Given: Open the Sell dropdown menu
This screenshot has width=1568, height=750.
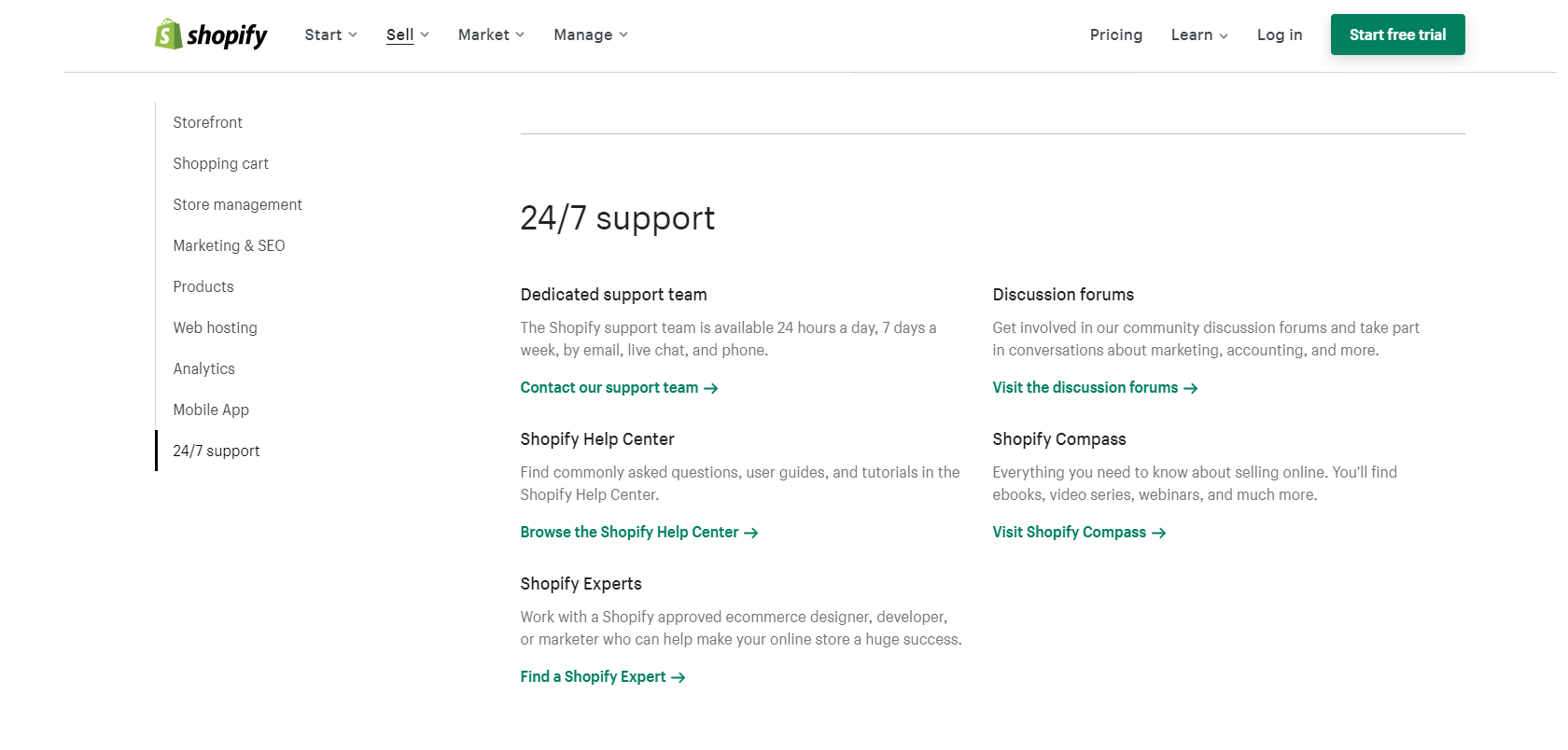Looking at the screenshot, I should click(x=408, y=35).
